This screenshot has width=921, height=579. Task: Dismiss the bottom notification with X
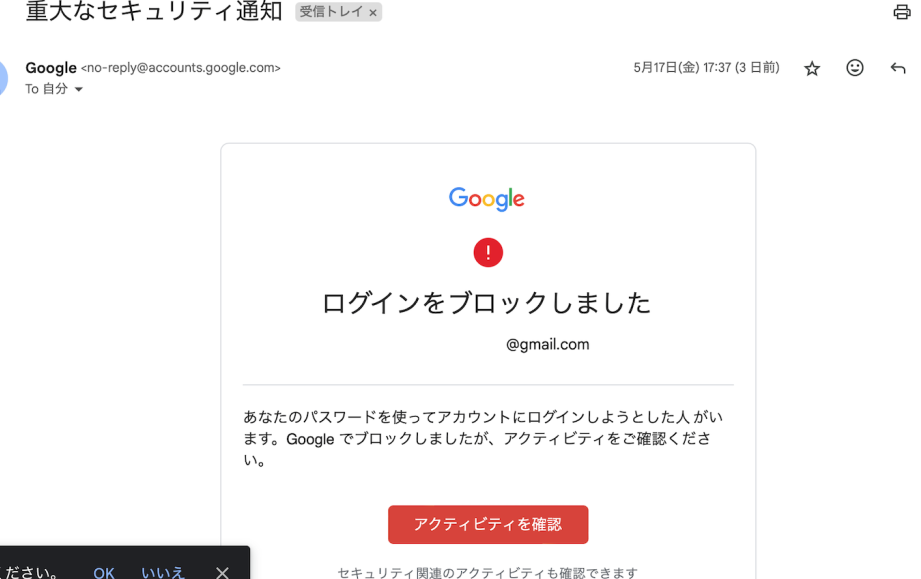(222, 573)
